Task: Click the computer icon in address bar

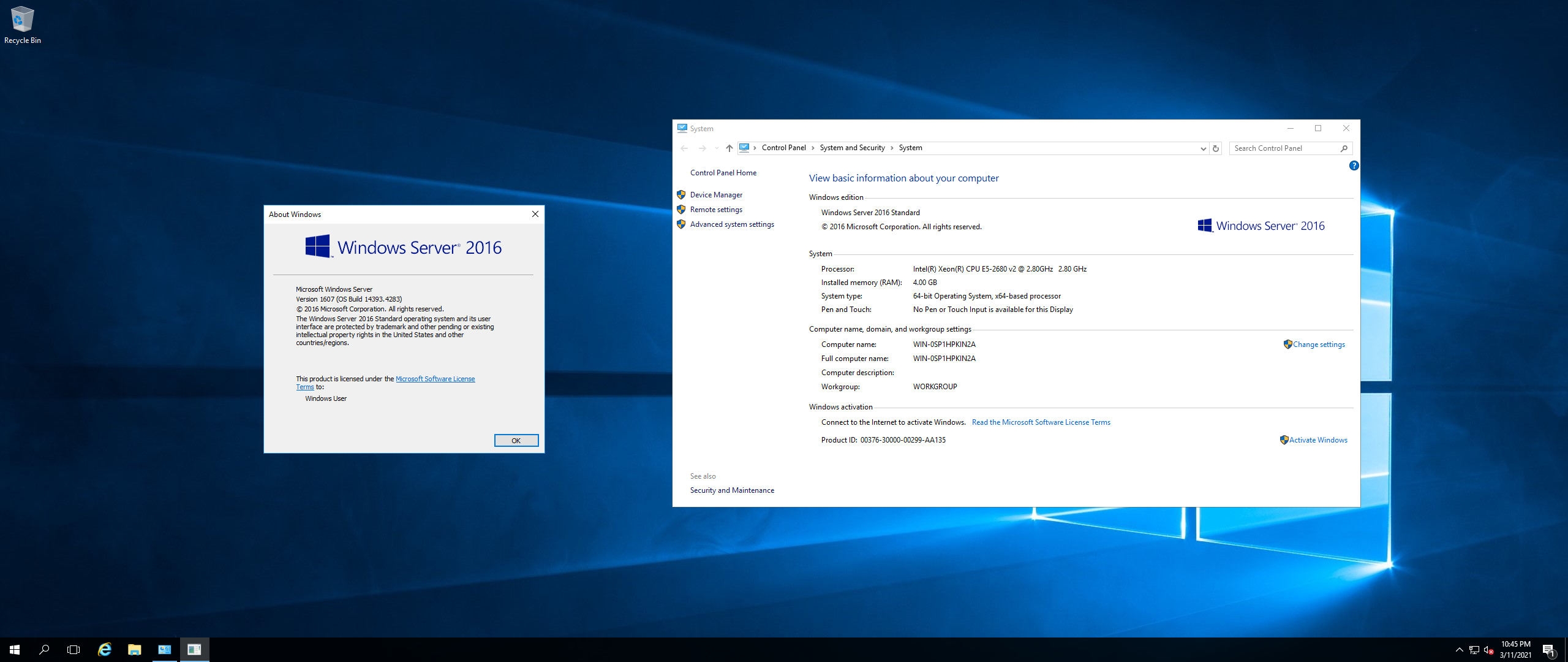Action: click(x=744, y=148)
